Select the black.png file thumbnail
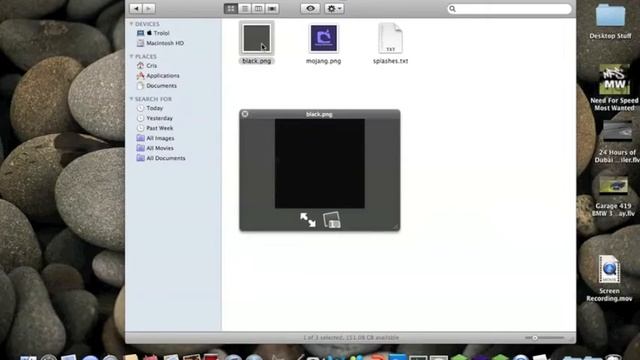Screen dimensions: 640x360 tap(257, 38)
